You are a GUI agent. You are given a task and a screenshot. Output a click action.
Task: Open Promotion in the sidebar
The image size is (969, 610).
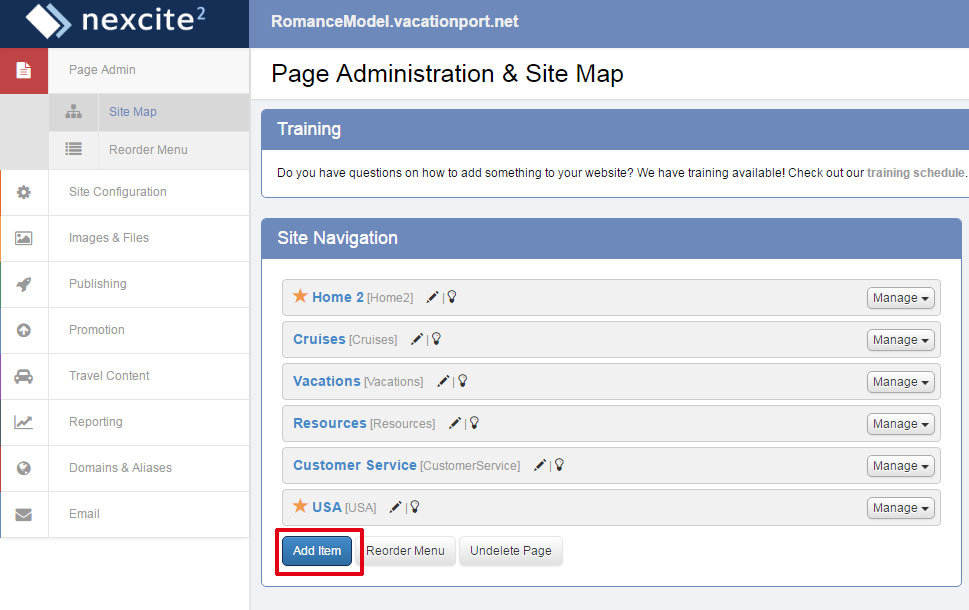(125, 330)
